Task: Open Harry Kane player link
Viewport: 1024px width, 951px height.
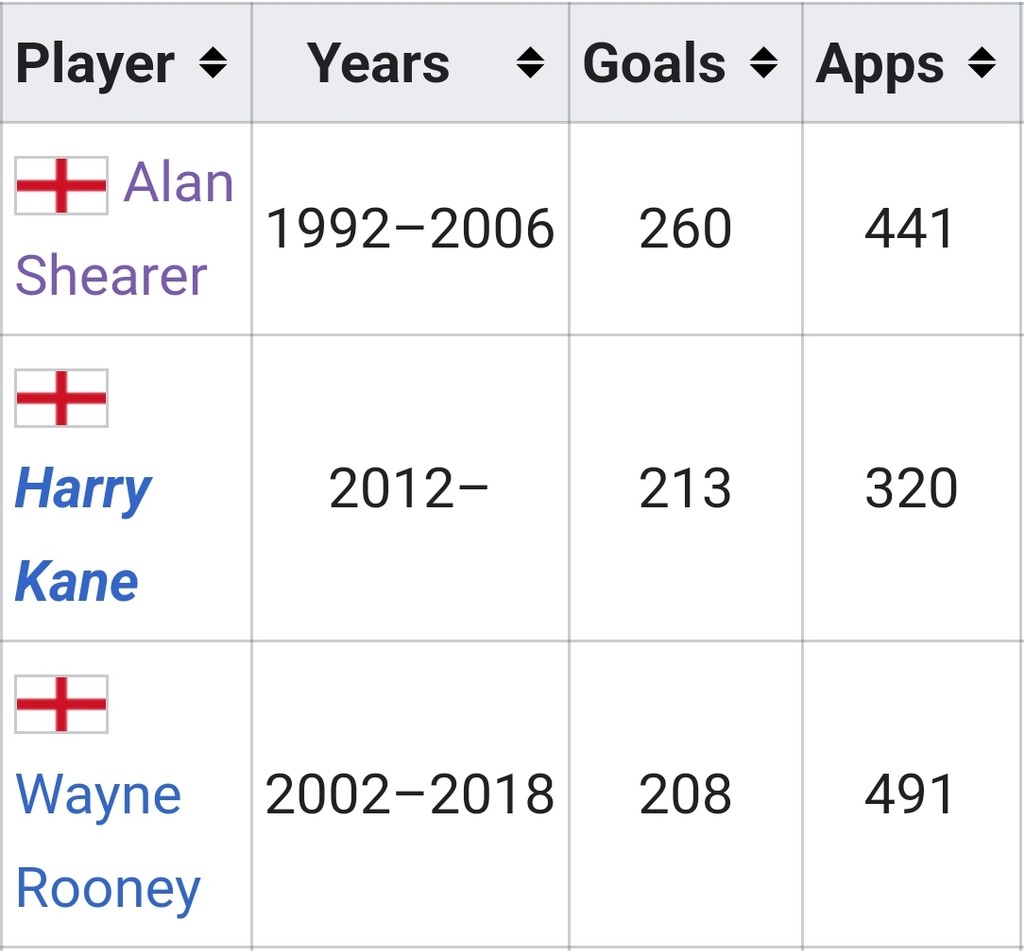Action: click(83, 534)
